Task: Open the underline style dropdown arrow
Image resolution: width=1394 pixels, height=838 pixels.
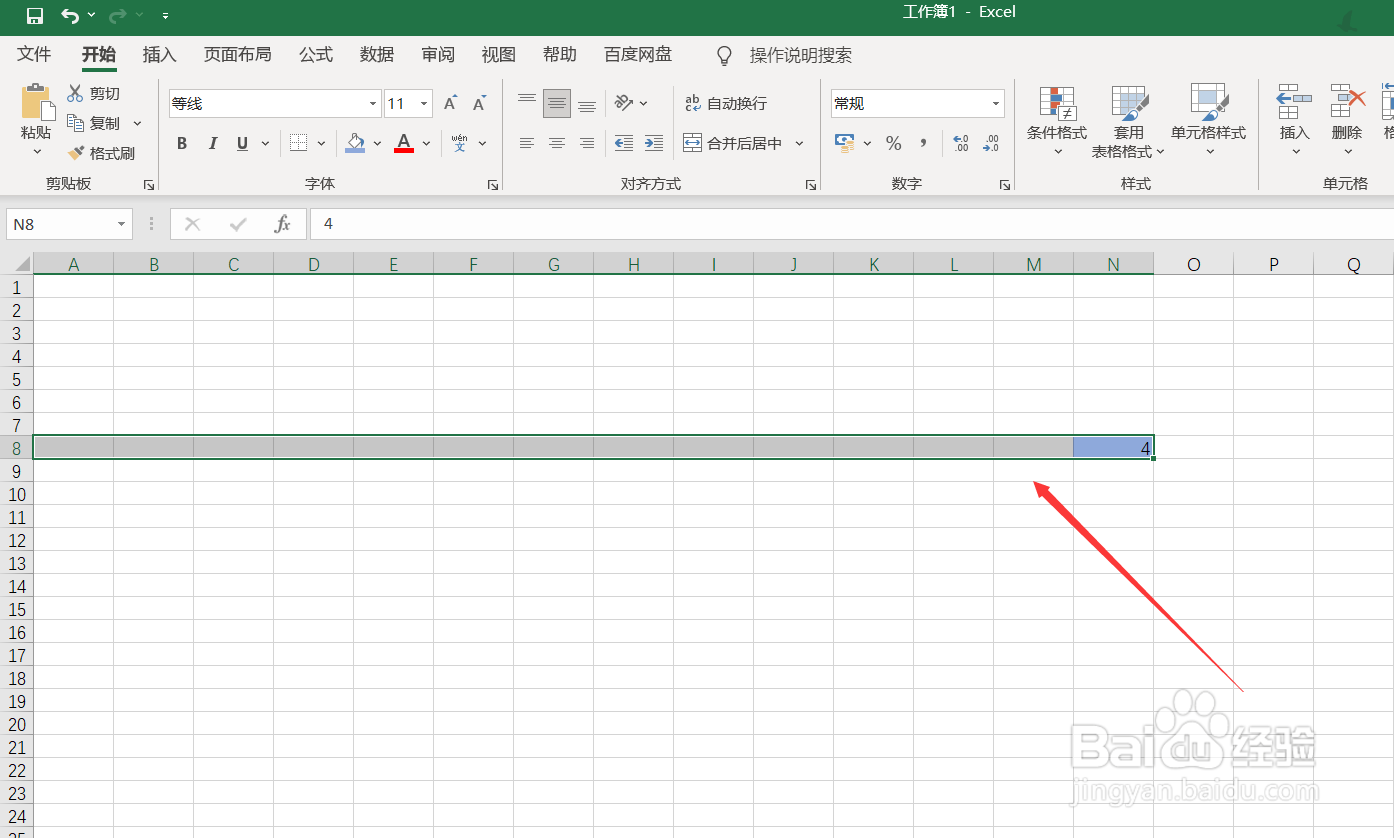Action: pyautogui.click(x=265, y=143)
